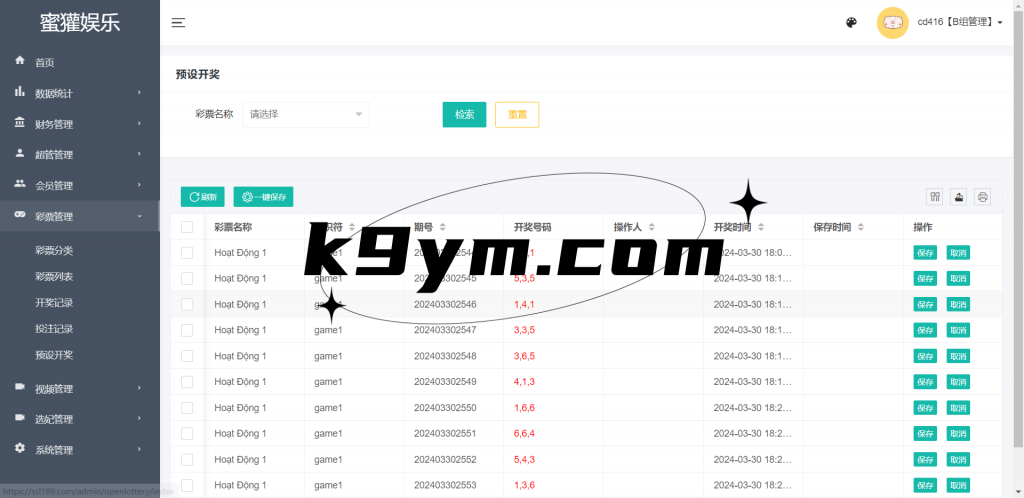Viewport: 1024px width, 498px height.
Task: Check the row for 期号 202403302548
Action: [187, 356]
